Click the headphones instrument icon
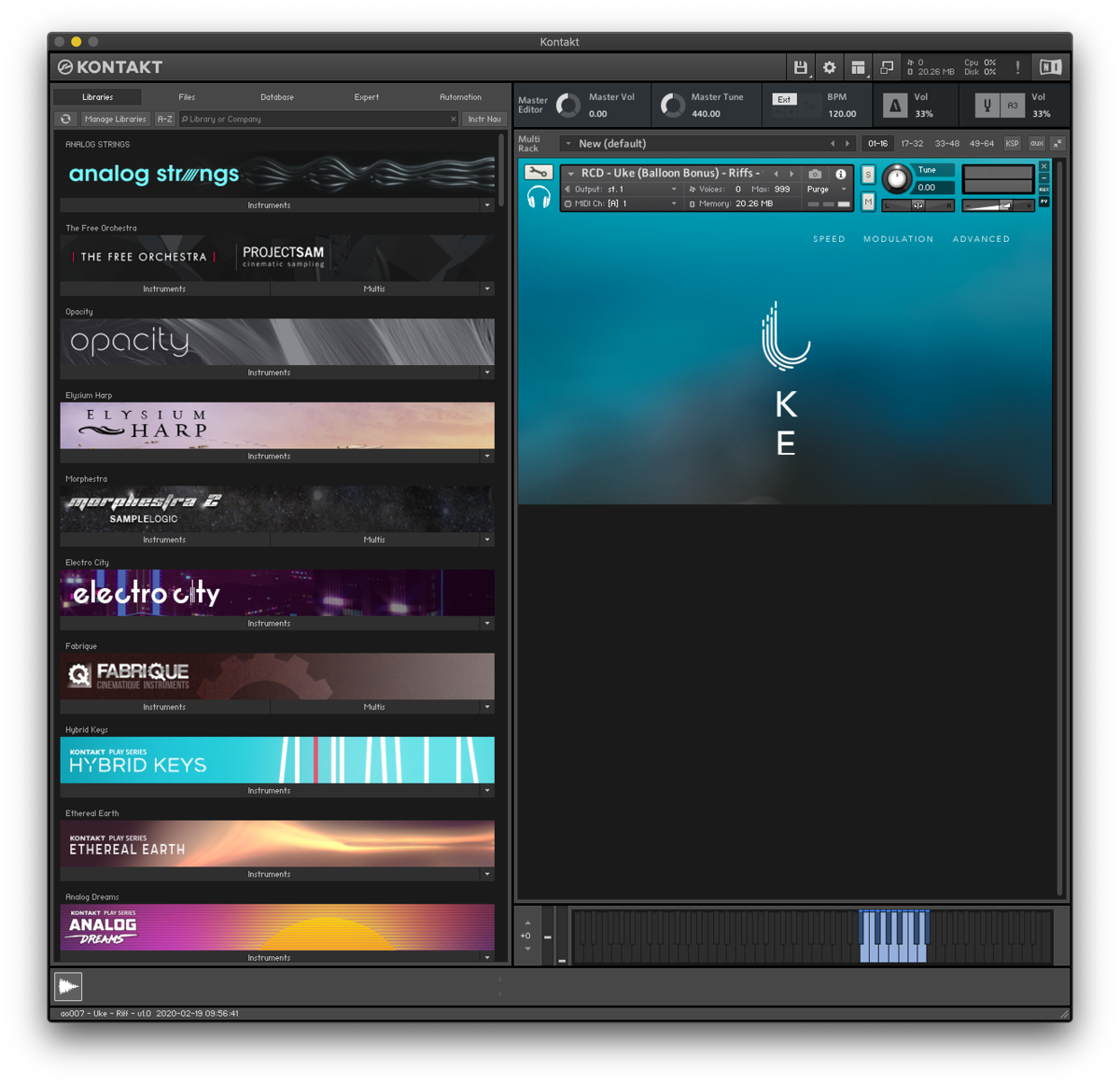This screenshot has width=1120, height=1085. click(x=539, y=197)
